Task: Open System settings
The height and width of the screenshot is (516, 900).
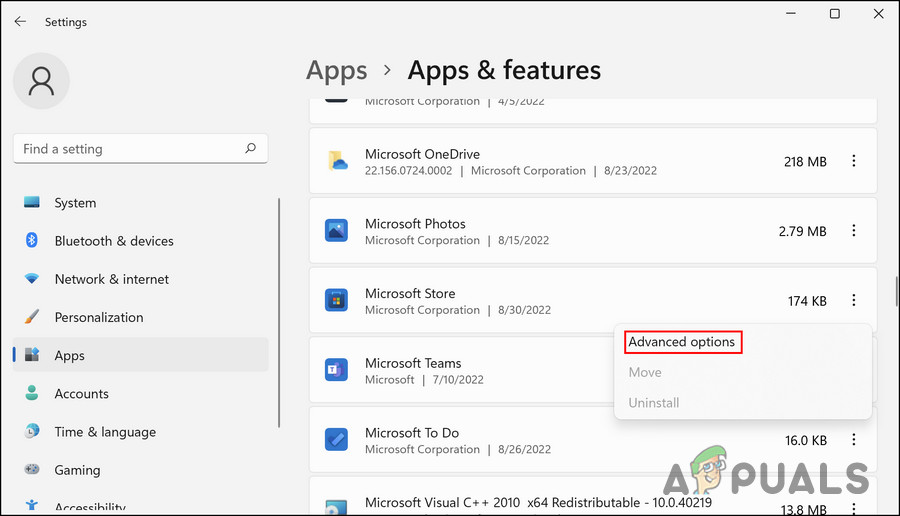Action: click(141, 203)
